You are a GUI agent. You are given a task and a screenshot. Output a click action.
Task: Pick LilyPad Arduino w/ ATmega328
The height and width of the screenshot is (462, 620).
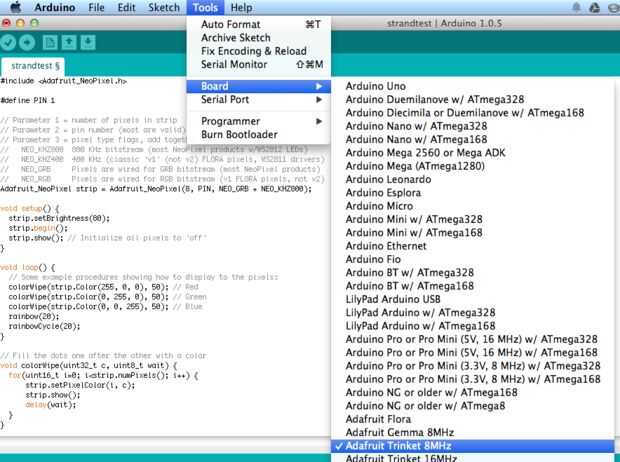click(473, 313)
